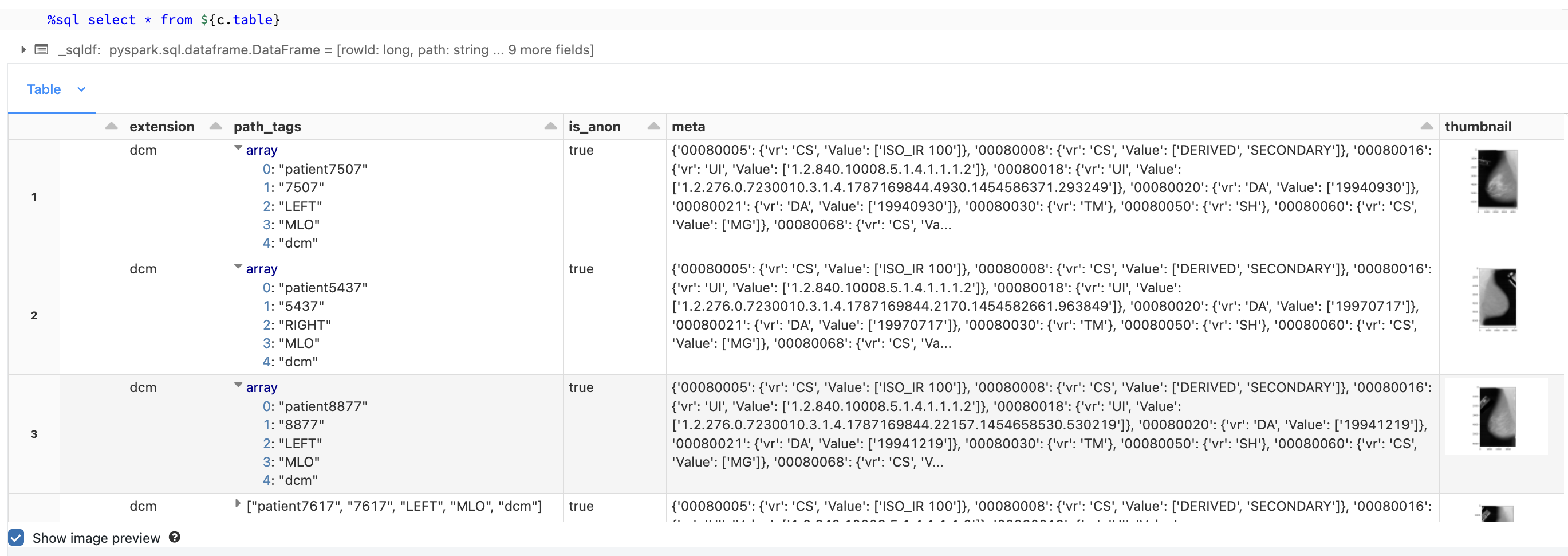Click the table icon next to _sqldf
Screen dimensions: 1568x556
(x=41, y=49)
